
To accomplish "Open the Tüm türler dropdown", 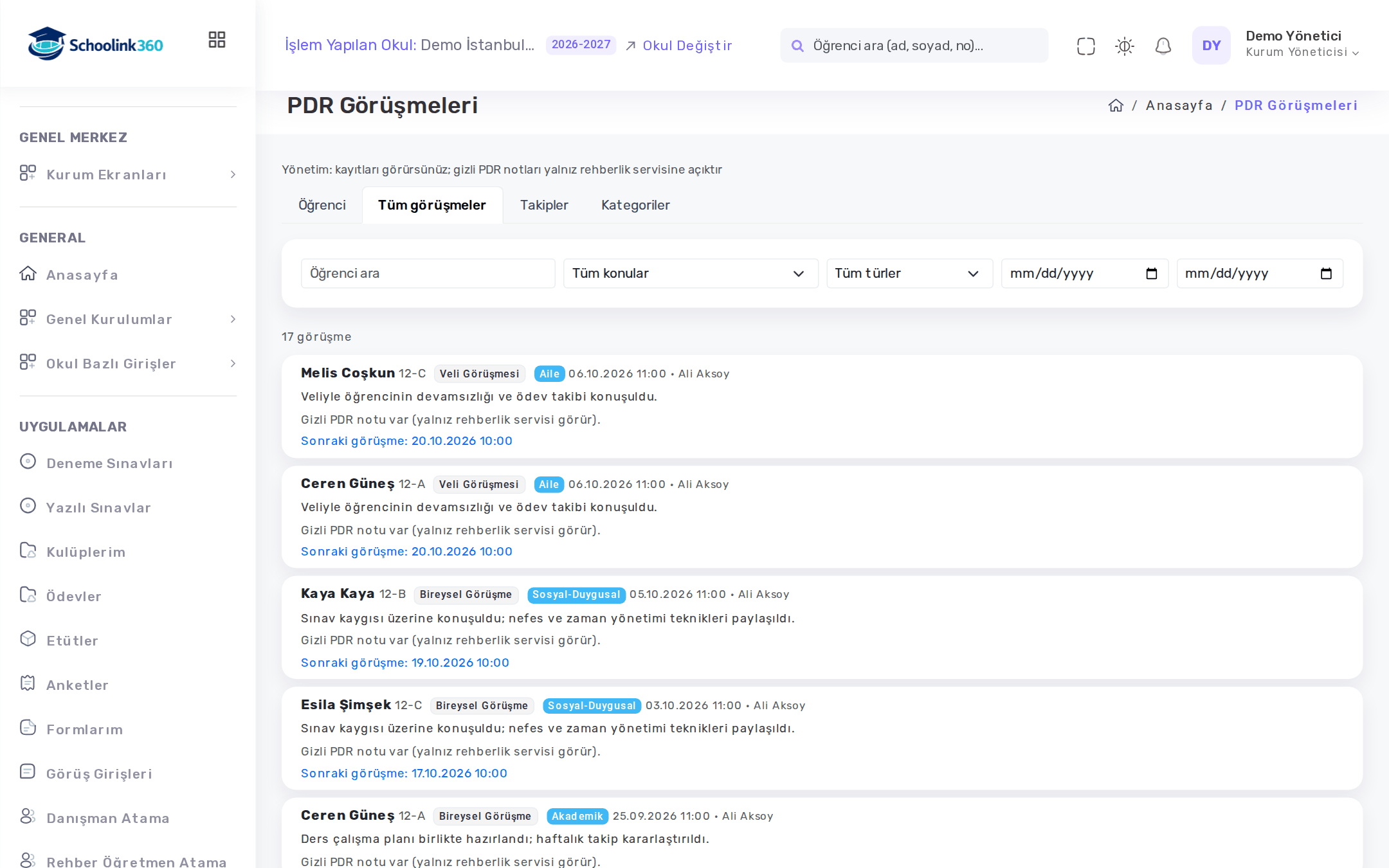I will [x=909, y=273].
